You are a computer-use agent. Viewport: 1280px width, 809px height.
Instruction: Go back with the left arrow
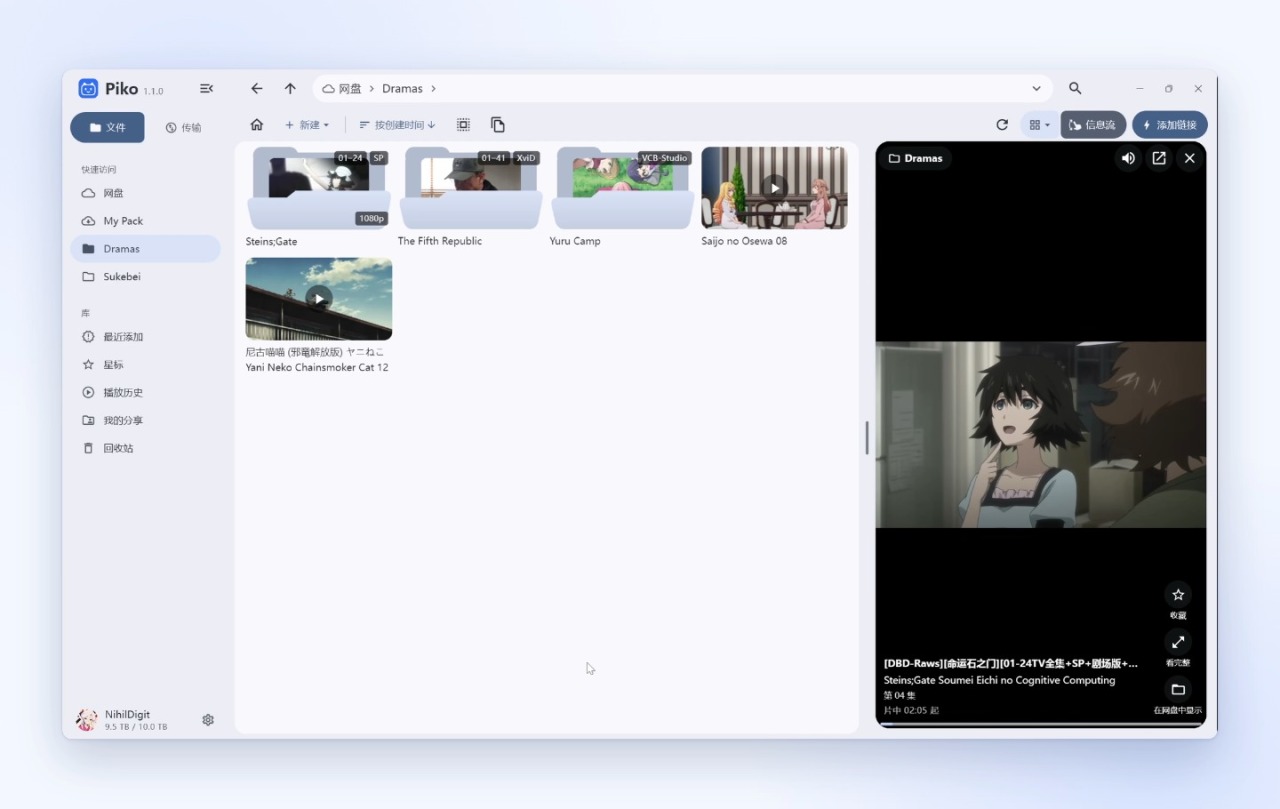pyautogui.click(x=257, y=88)
